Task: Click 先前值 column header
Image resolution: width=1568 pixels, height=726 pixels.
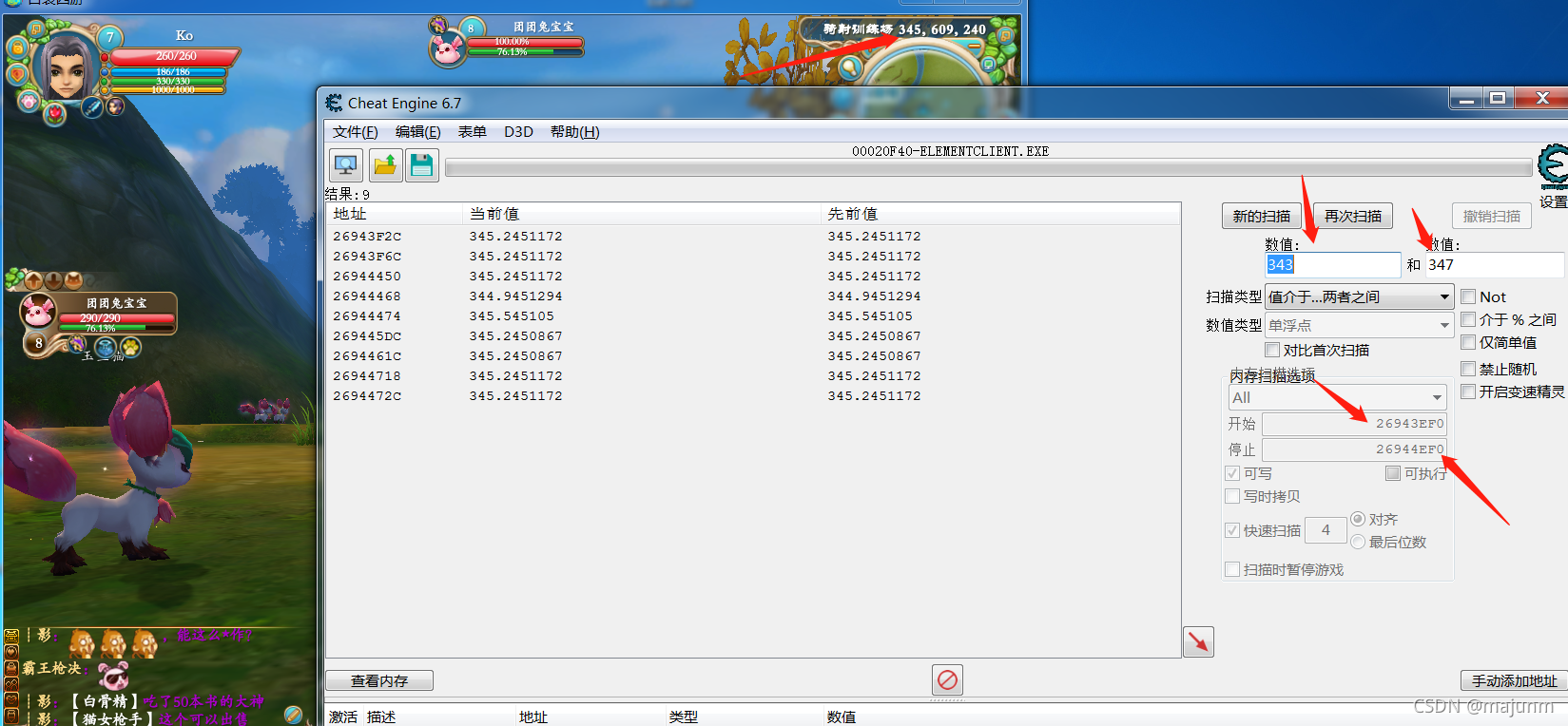Action: (1000, 214)
